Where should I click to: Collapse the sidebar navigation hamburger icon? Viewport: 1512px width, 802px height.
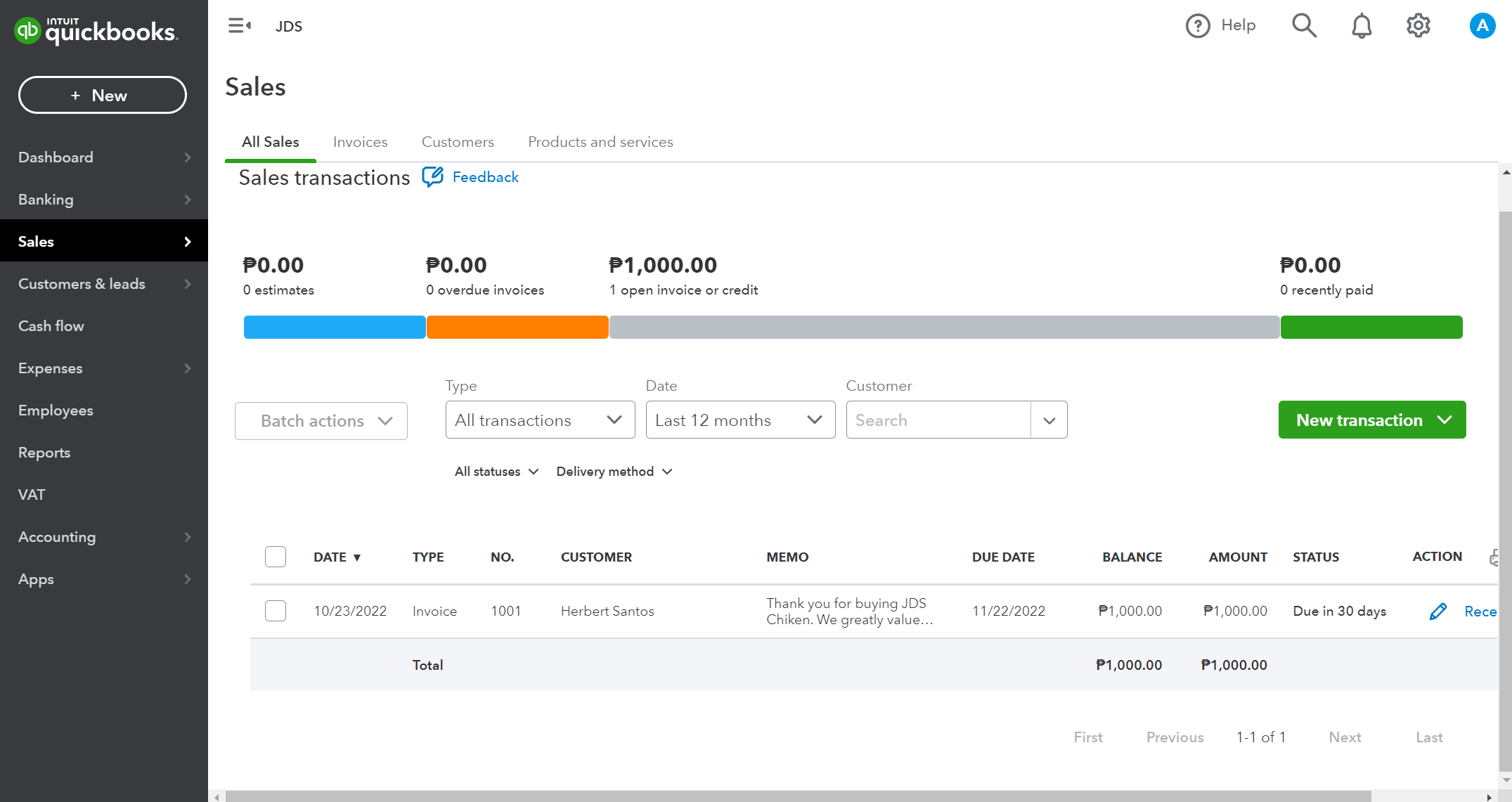239,26
